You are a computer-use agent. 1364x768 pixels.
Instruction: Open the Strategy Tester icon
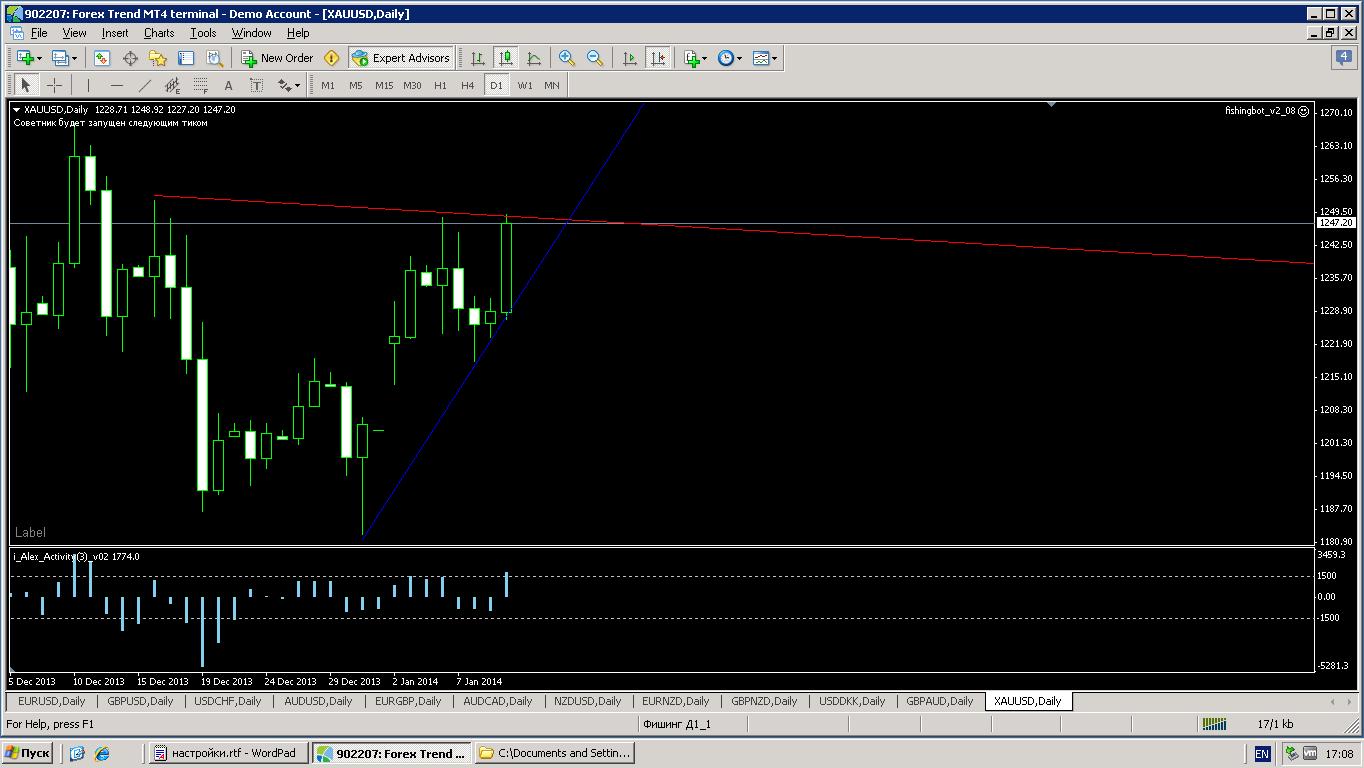(213, 58)
